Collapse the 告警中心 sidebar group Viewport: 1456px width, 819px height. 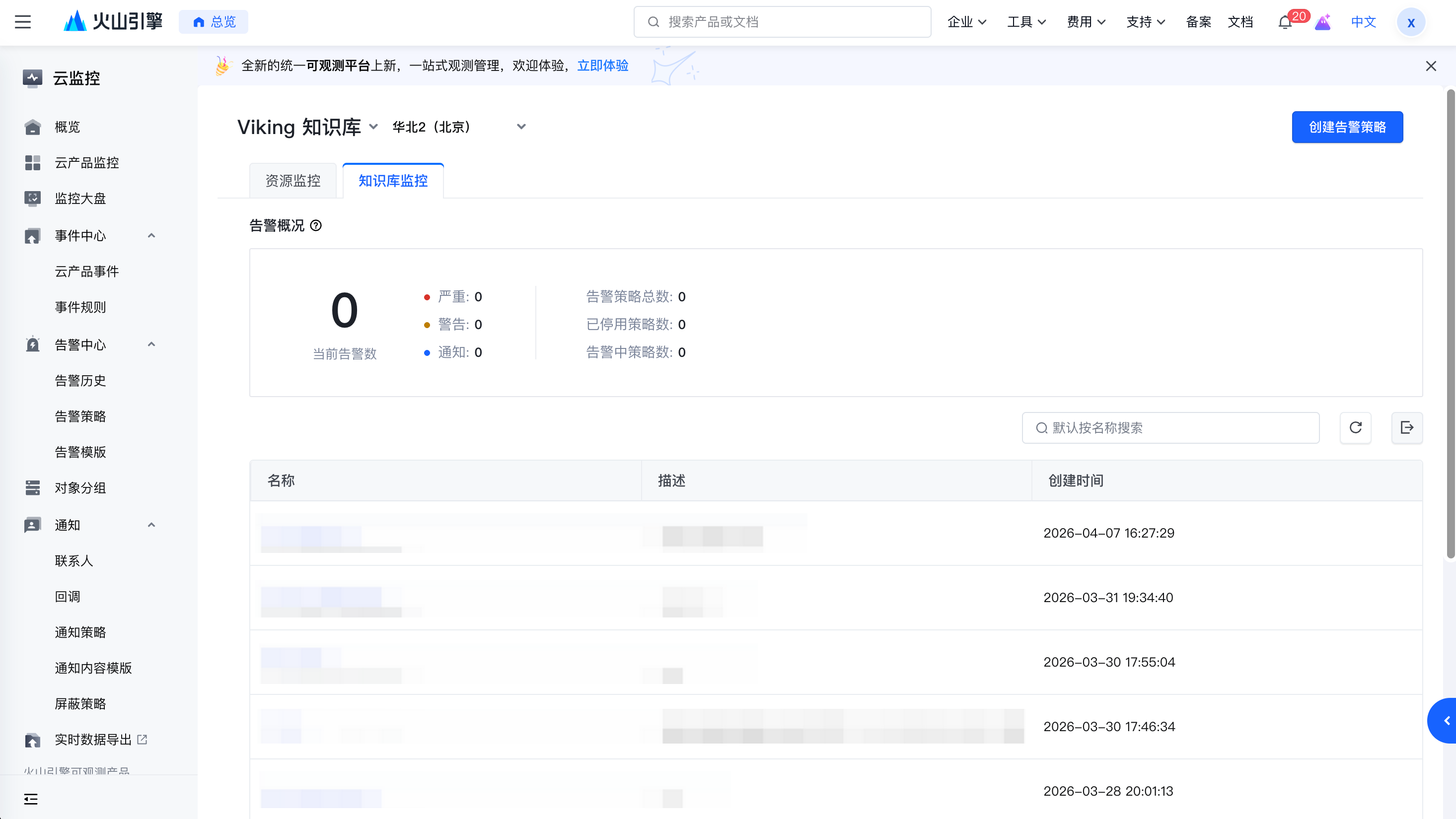point(151,344)
